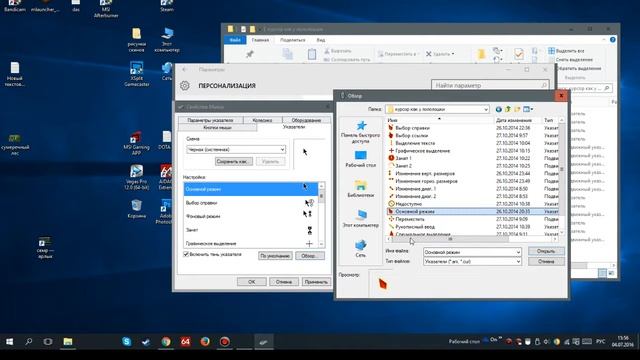Open Сеть in Browse dialog sidebar
The width and height of the screenshot is (640, 360).
360,248
